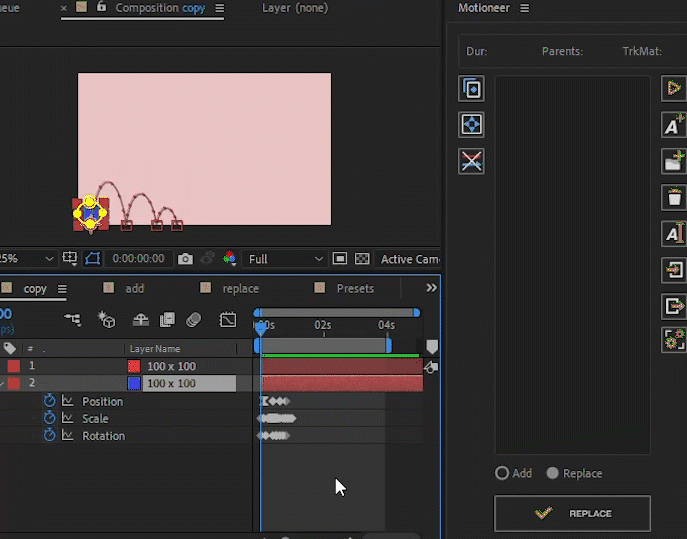Click the Rotation graph icon
Viewport: 687px width, 539px height.
coord(67,435)
